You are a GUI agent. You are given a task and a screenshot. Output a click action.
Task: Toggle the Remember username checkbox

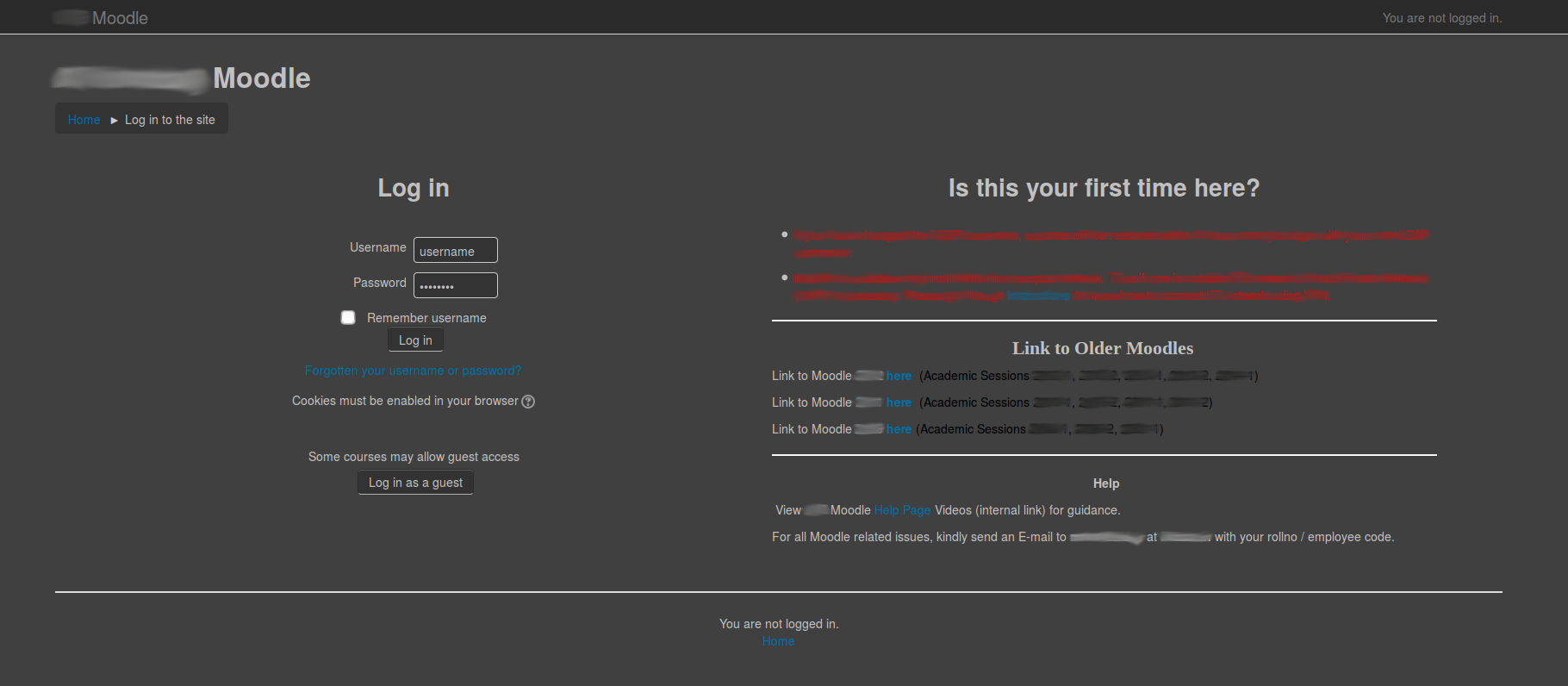[x=348, y=317]
